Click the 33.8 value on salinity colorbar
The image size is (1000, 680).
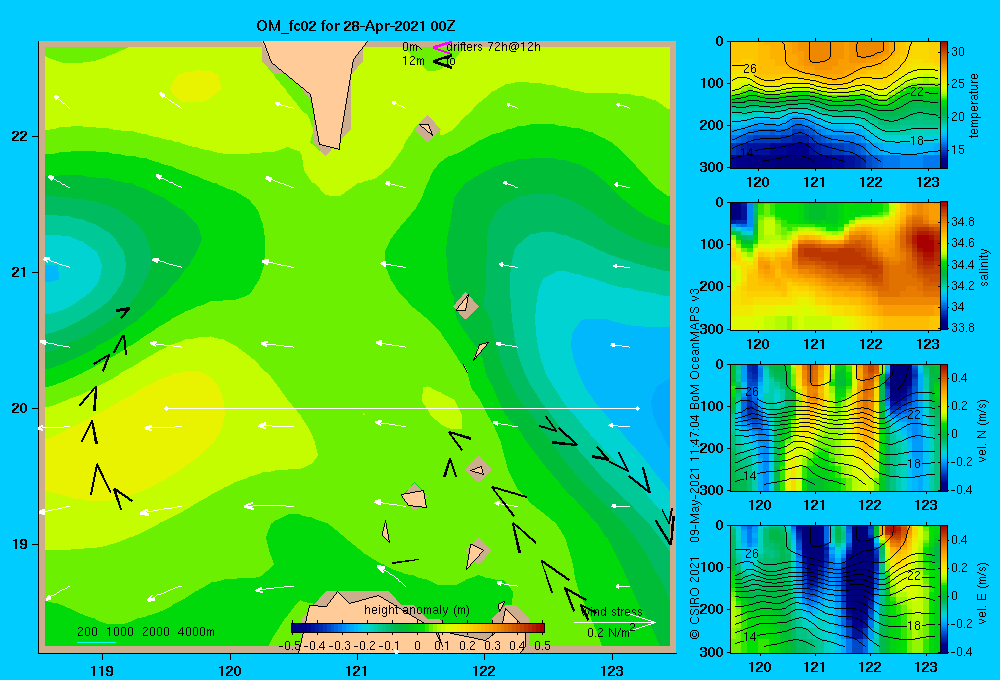(962, 327)
